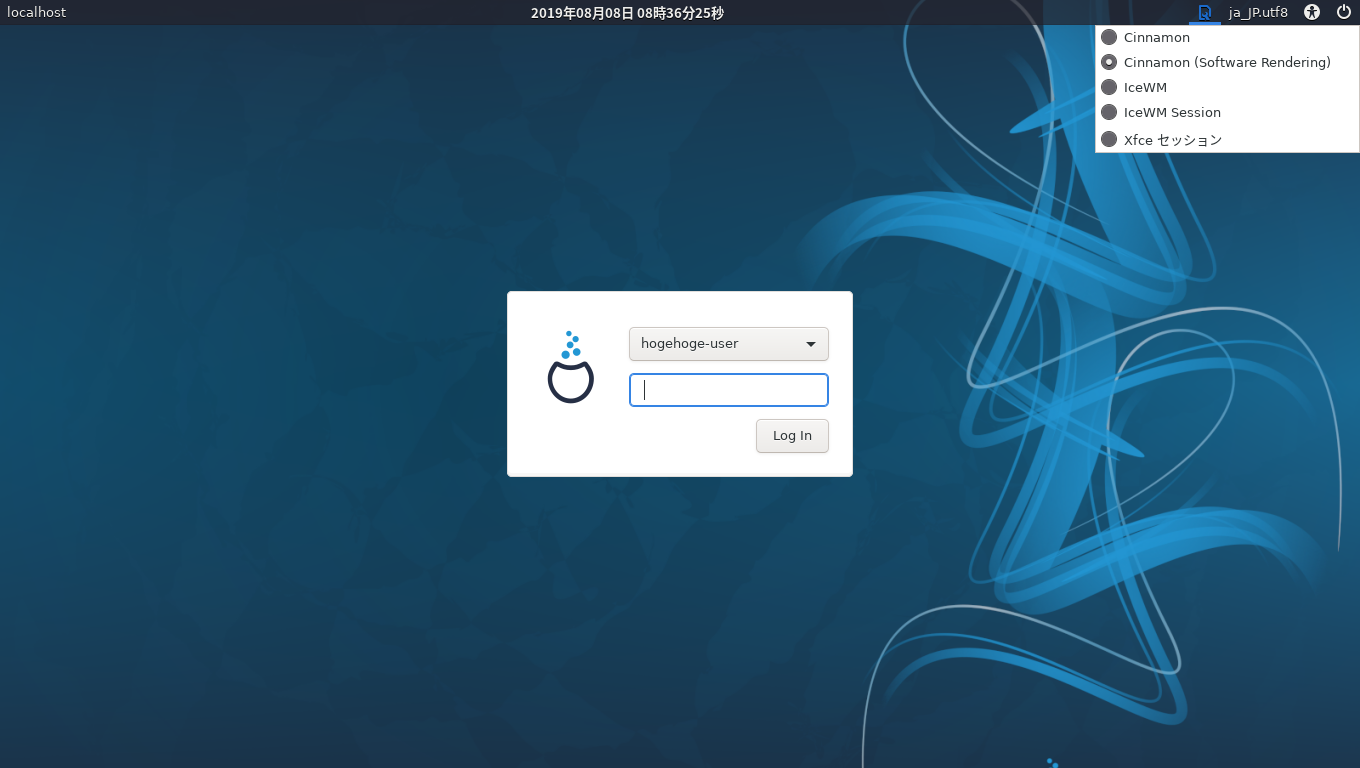
Task: Open the power menu icon
Action: [1343, 12]
